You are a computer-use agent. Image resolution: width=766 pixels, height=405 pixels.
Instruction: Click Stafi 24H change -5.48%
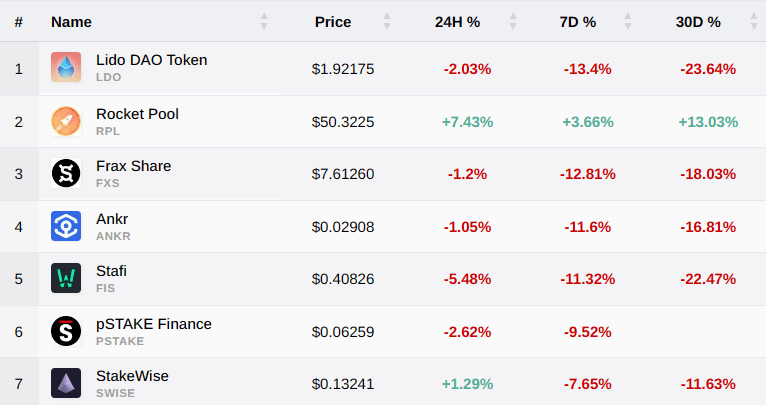coord(466,279)
